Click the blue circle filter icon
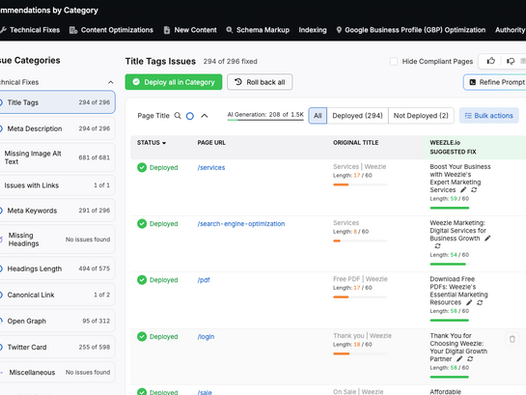Viewport: 526px width, 395px height. 190,116
